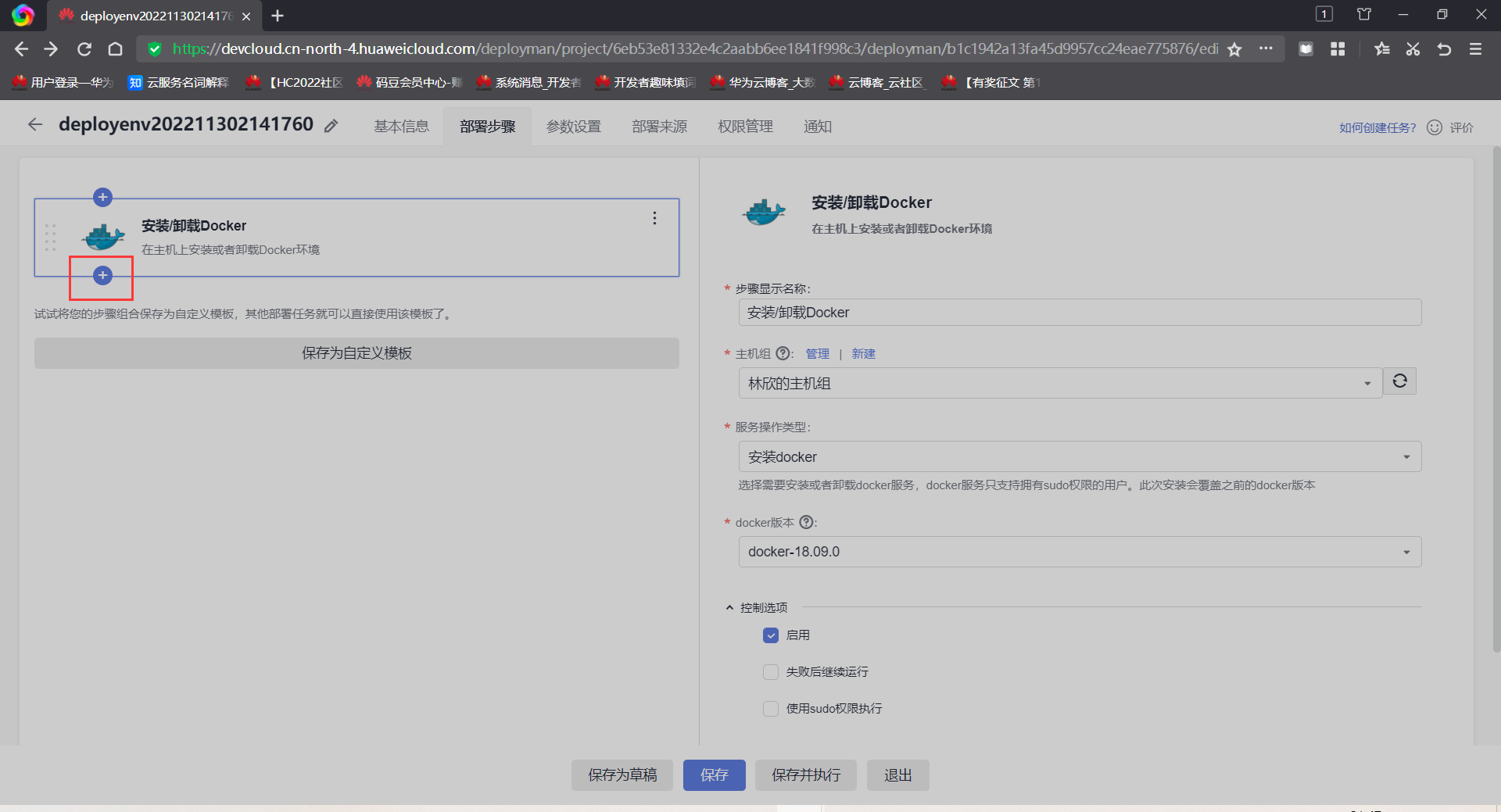
Task: Switch to the 通知 tab
Action: point(817,127)
